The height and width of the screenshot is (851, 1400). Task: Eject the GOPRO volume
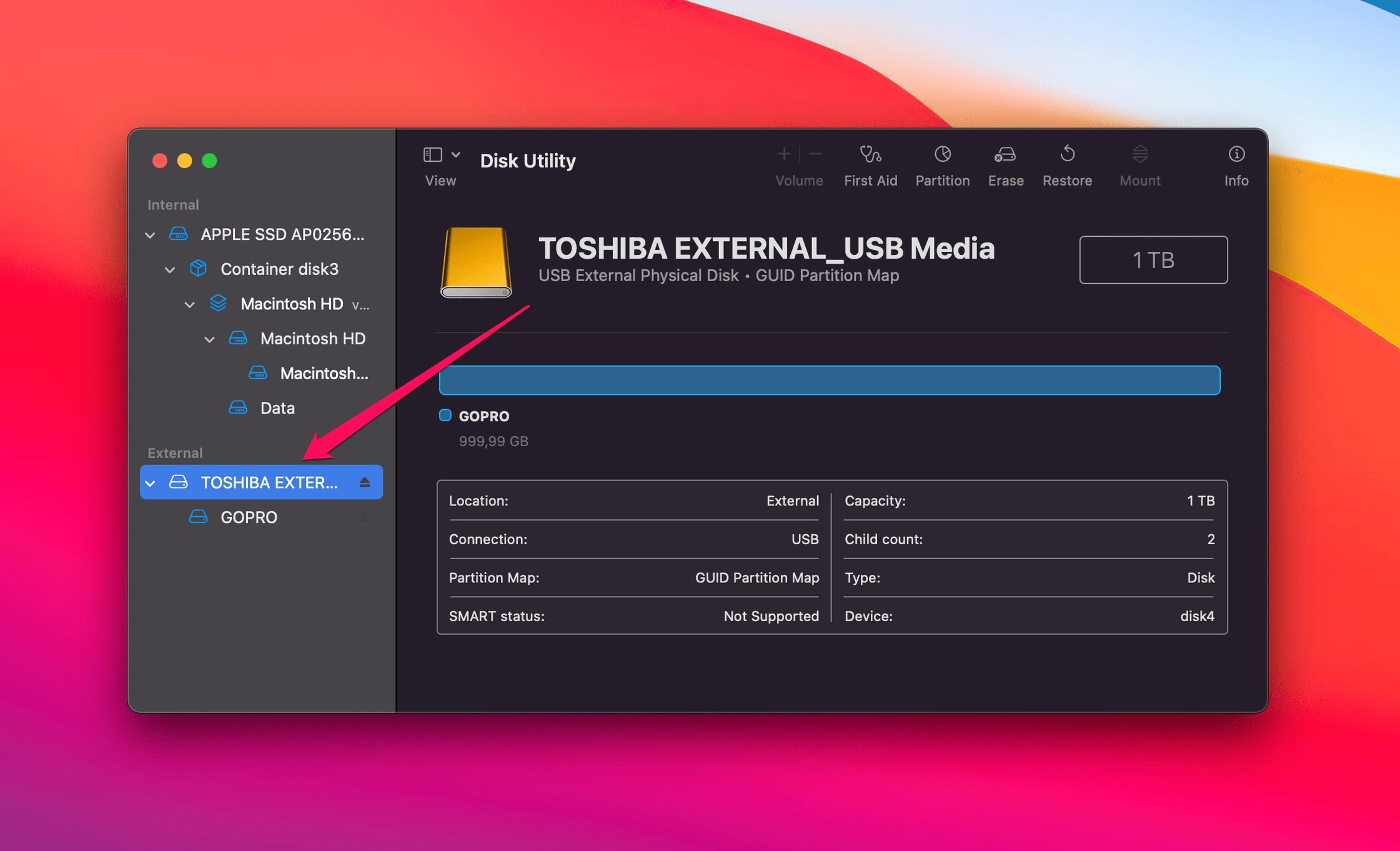click(365, 517)
